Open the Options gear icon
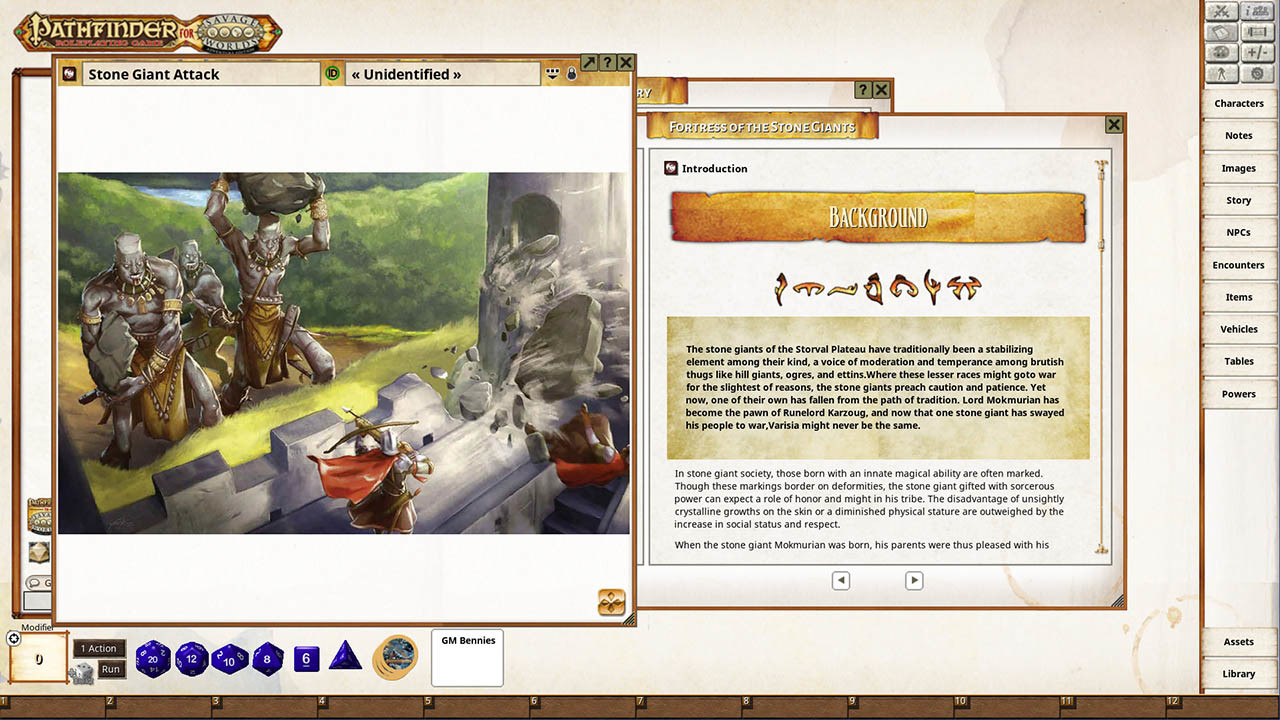Image resolution: width=1280 pixels, height=720 pixels. tap(1258, 73)
